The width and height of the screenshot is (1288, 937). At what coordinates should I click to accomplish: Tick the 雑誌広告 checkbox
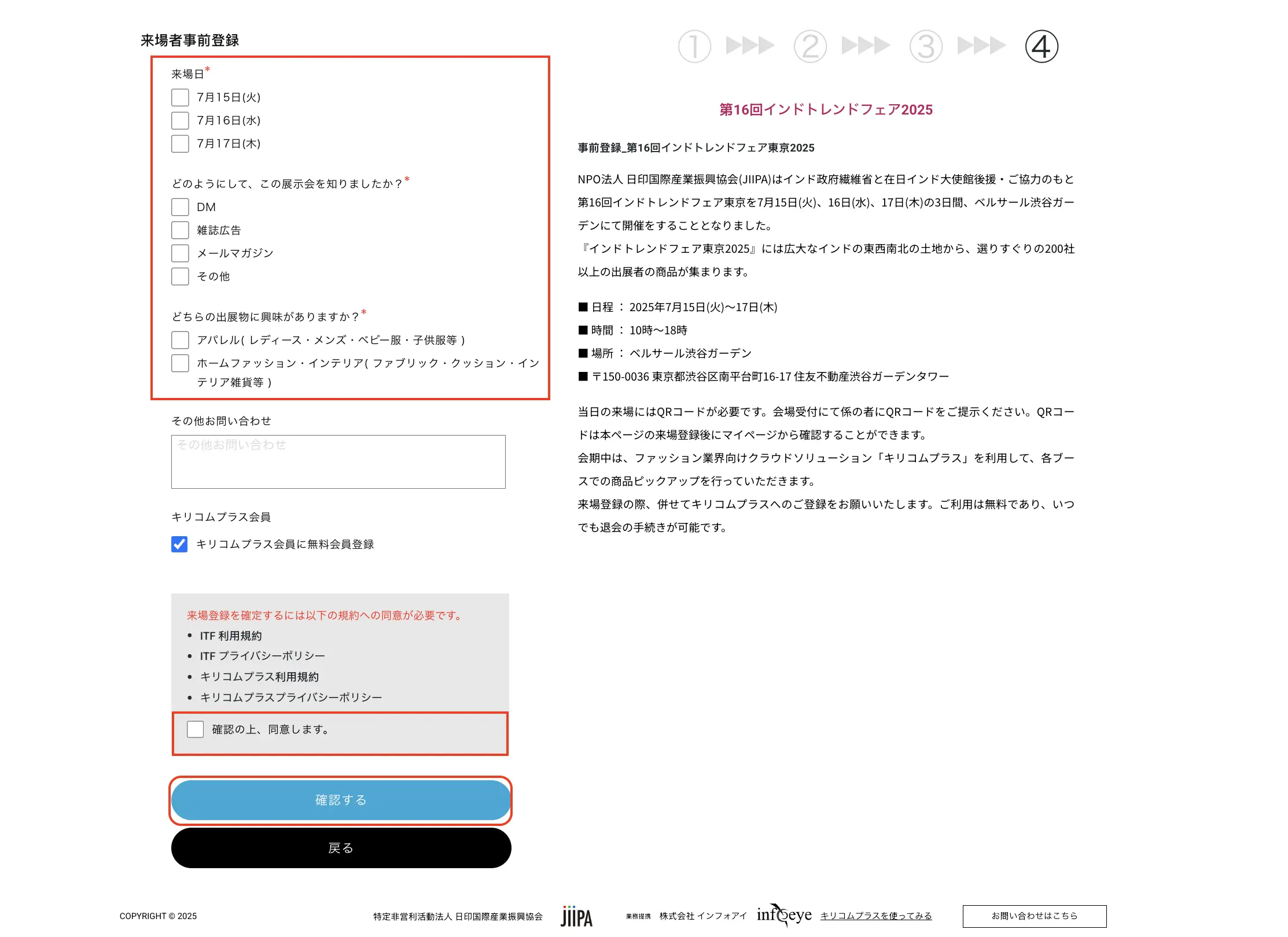pyautogui.click(x=180, y=230)
